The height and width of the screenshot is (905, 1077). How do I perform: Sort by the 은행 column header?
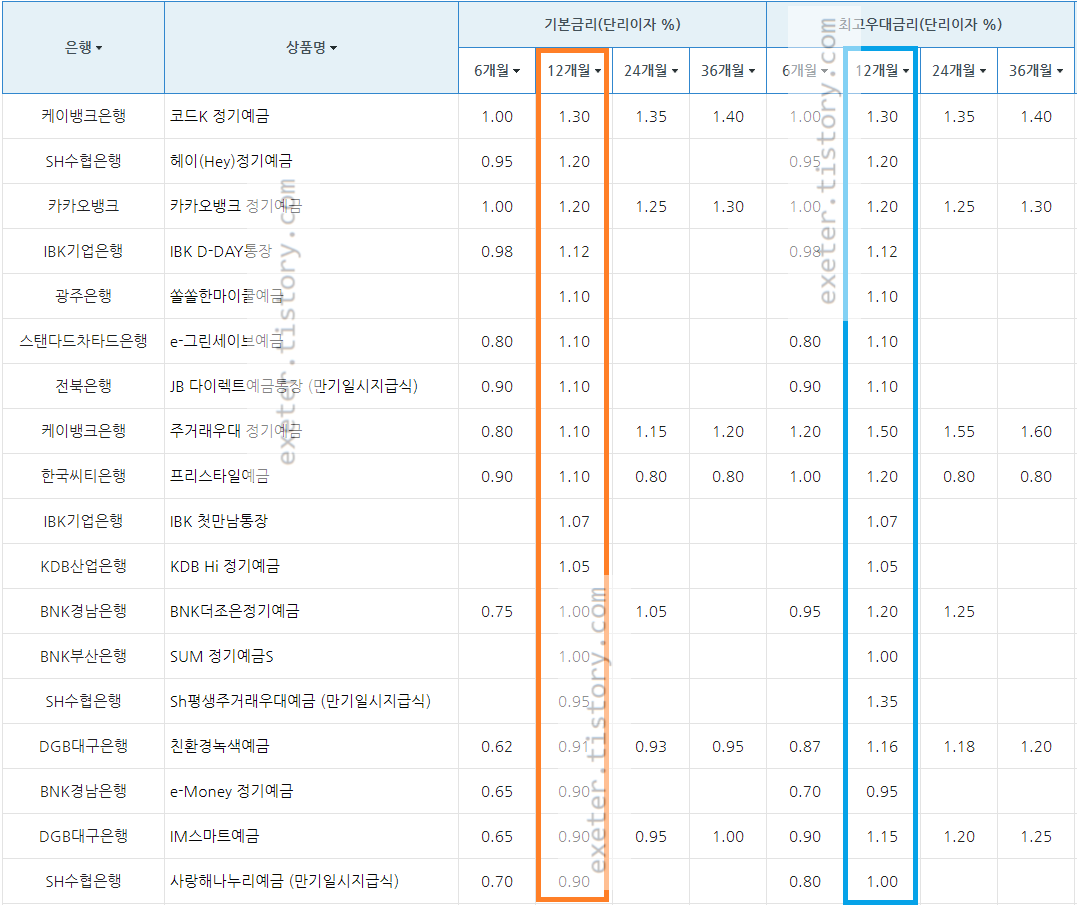pyautogui.click(x=83, y=47)
